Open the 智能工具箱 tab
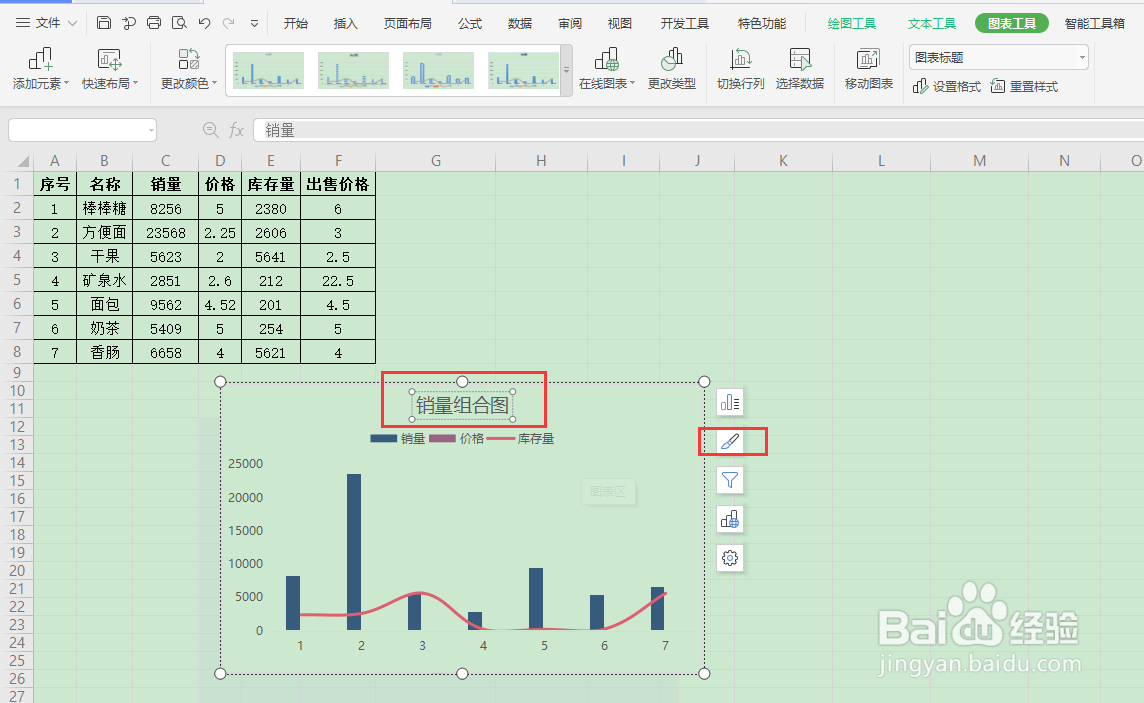This screenshot has height=703, width=1144. [x=1094, y=24]
